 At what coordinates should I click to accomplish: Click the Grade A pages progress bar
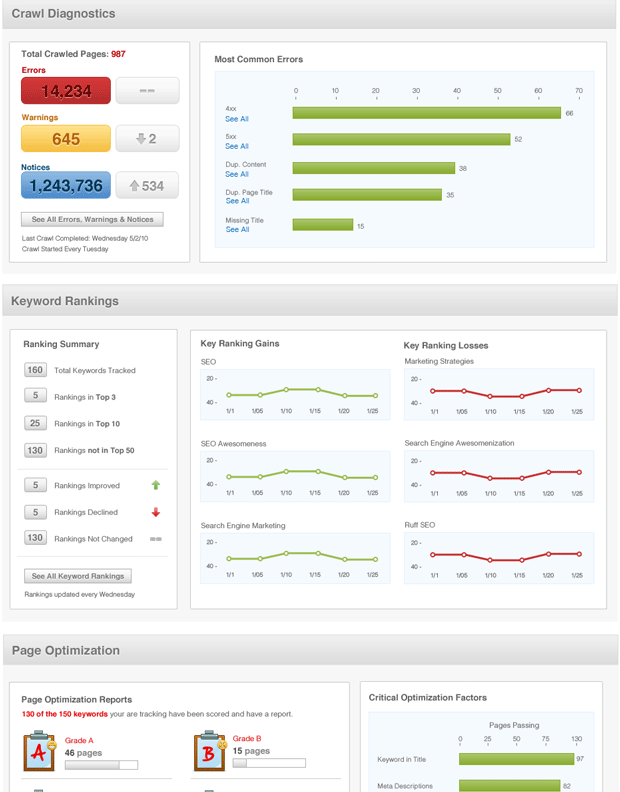coord(100,764)
